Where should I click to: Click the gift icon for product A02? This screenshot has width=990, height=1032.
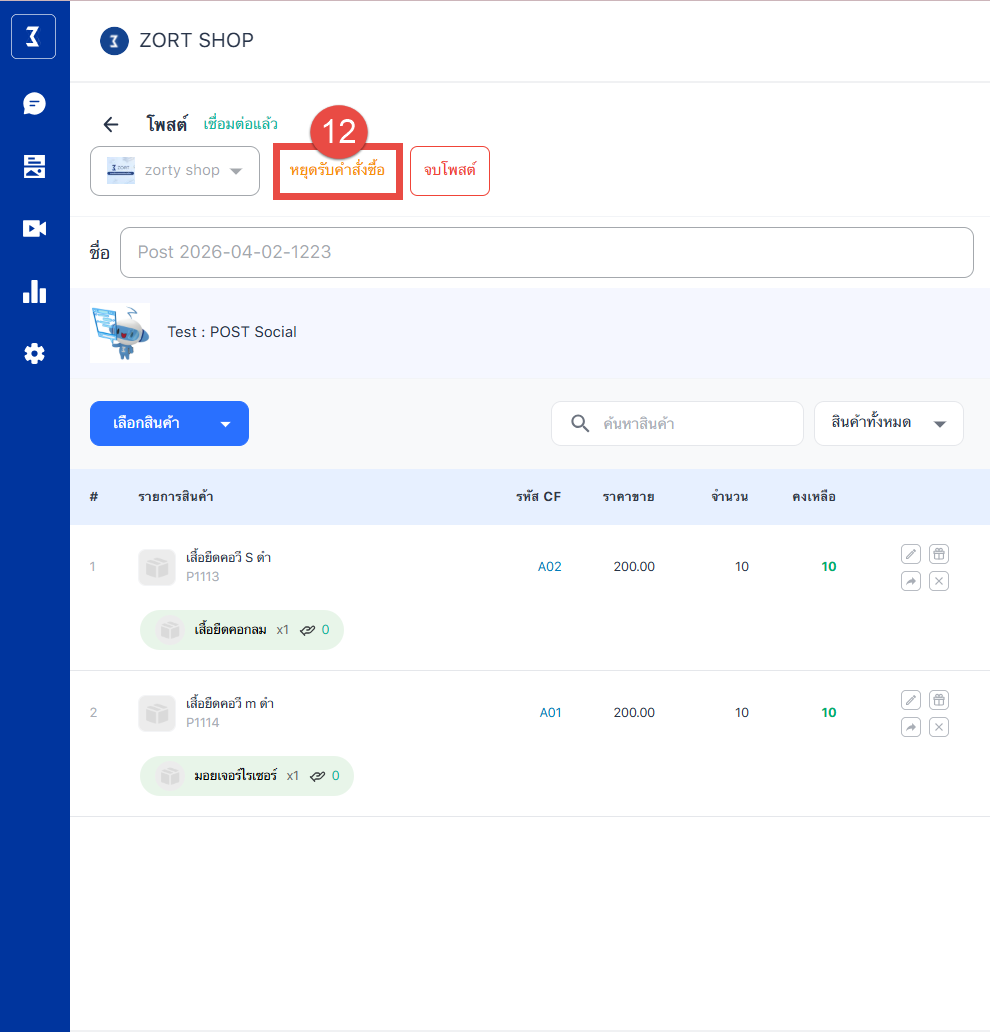(938, 554)
